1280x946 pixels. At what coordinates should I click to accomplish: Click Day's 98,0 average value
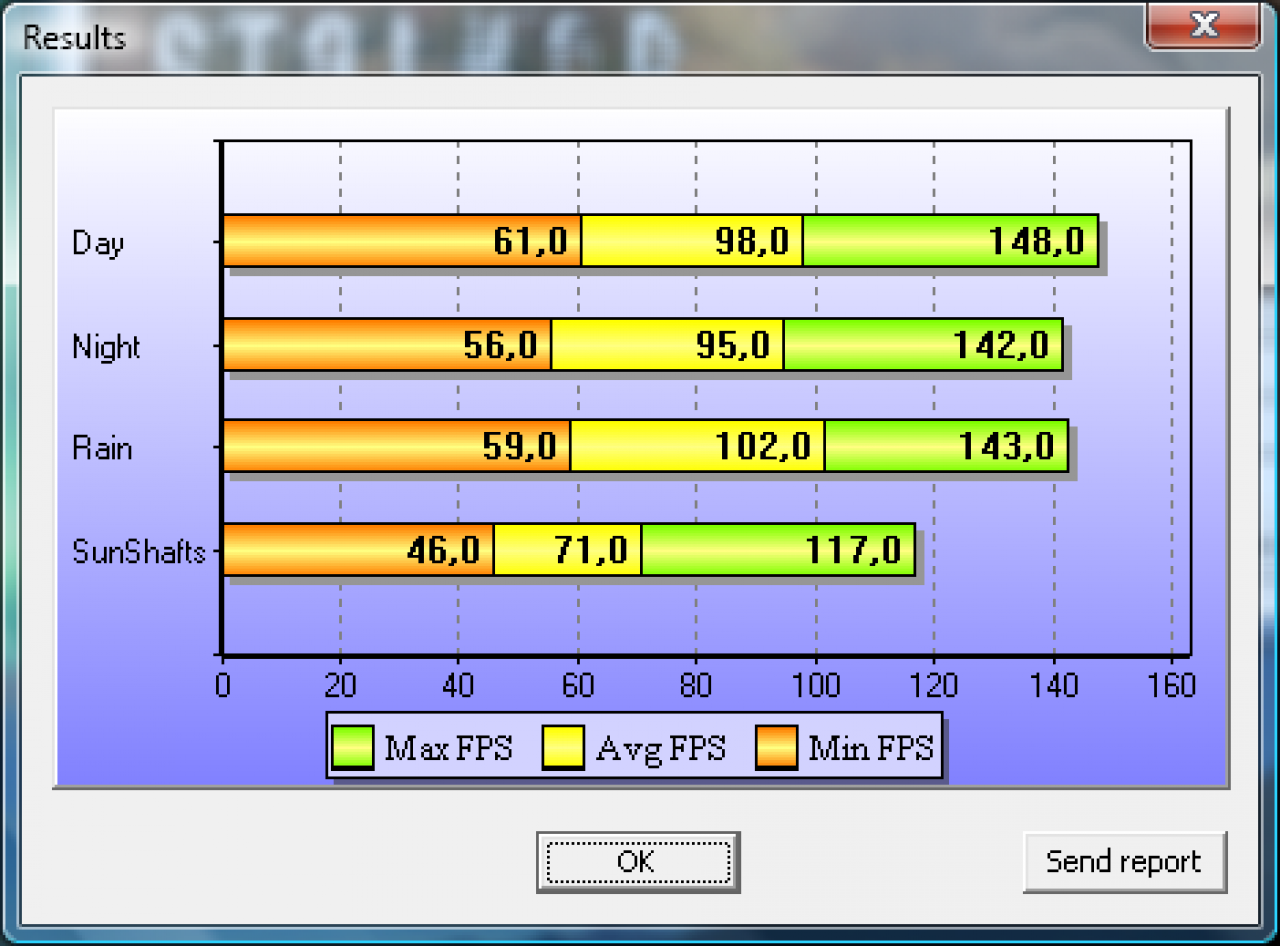coord(752,241)
